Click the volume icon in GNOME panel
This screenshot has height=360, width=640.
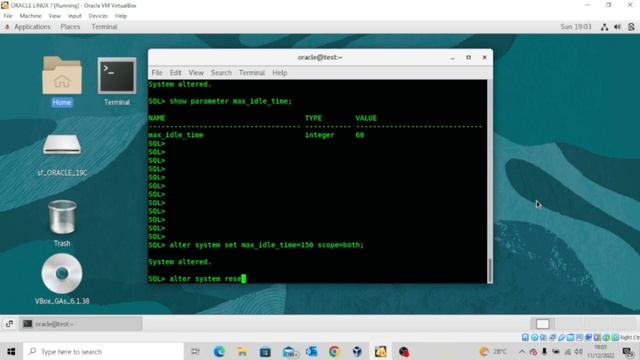[x=618, y=27]
